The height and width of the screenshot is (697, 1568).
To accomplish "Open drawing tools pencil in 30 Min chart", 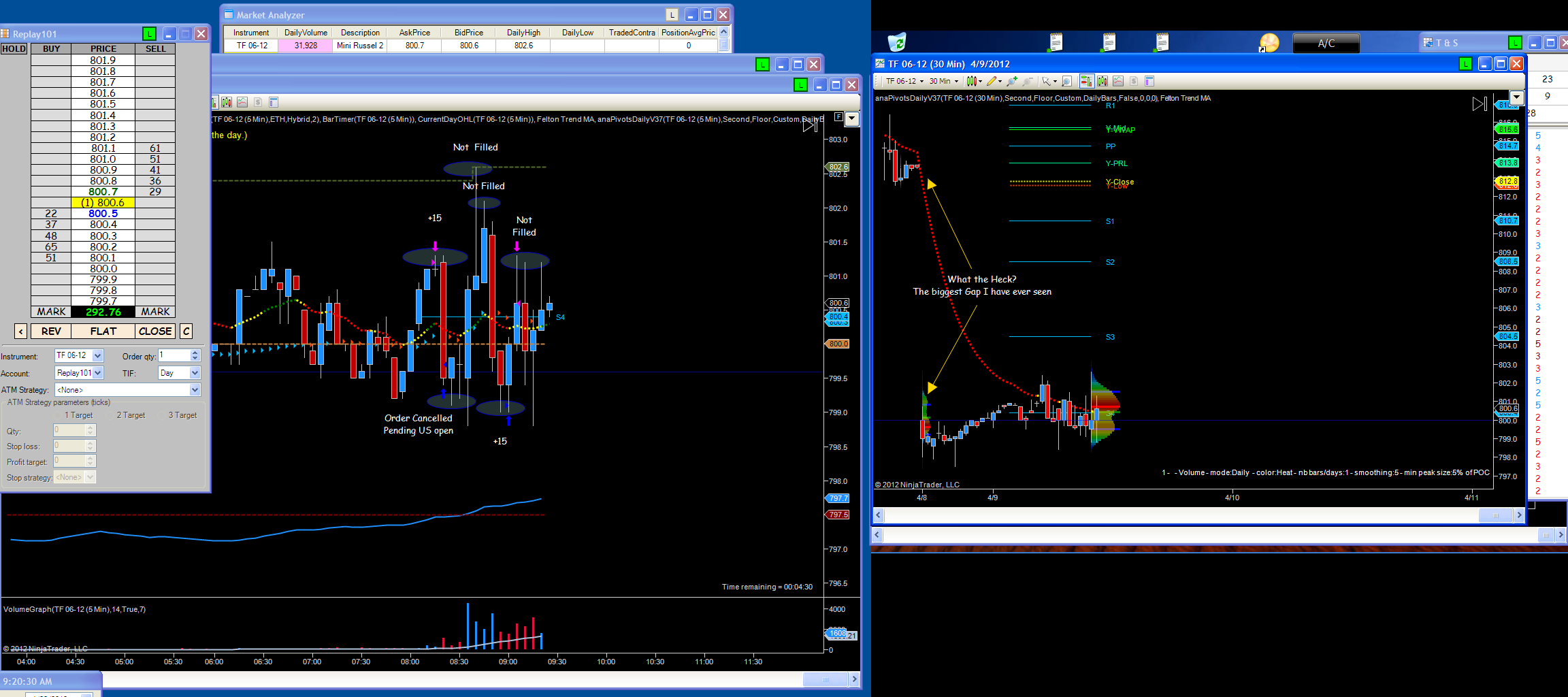I will (x=994, y=81).
